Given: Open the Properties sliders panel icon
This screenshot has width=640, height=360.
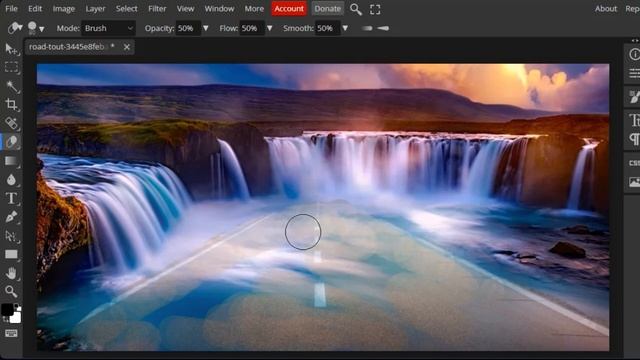Looking at the screenshot, I should (x=634, y=73).
